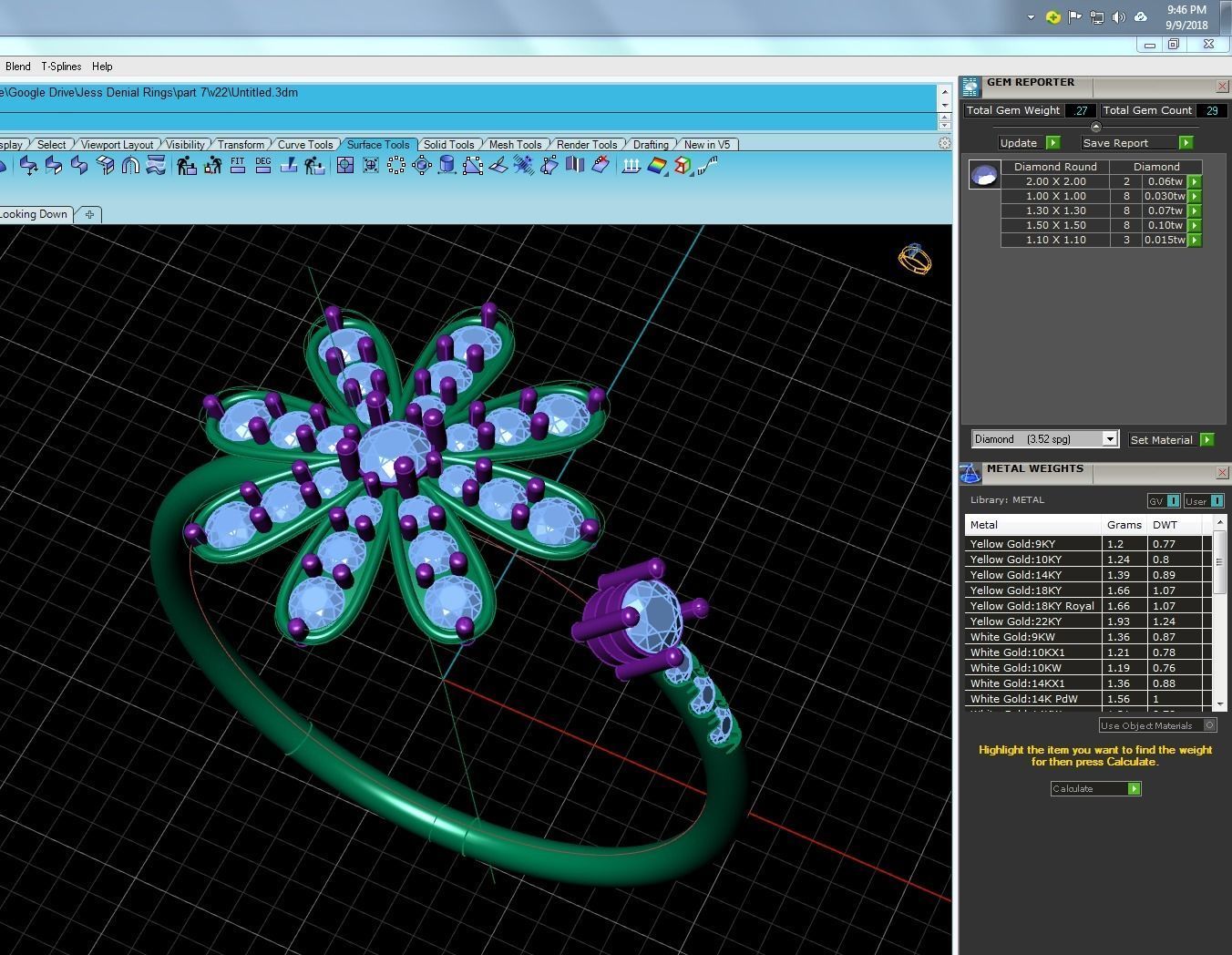The image size is (1232, 955).
Task: Click the gem reporter panel slider handle
Action: click(x=1095, y=127)
